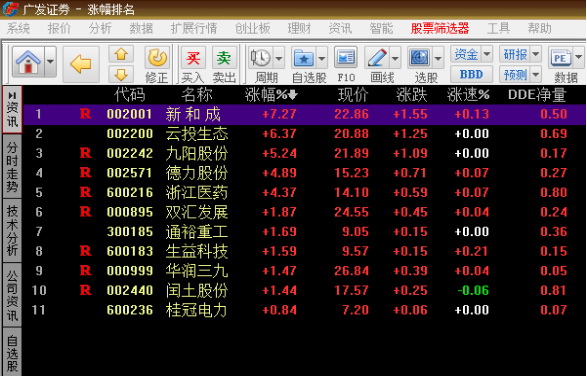The height and width of the screenshot is (376, 587).
Task: Open the PE 数据 icon
Action: (x=560, y=58)
